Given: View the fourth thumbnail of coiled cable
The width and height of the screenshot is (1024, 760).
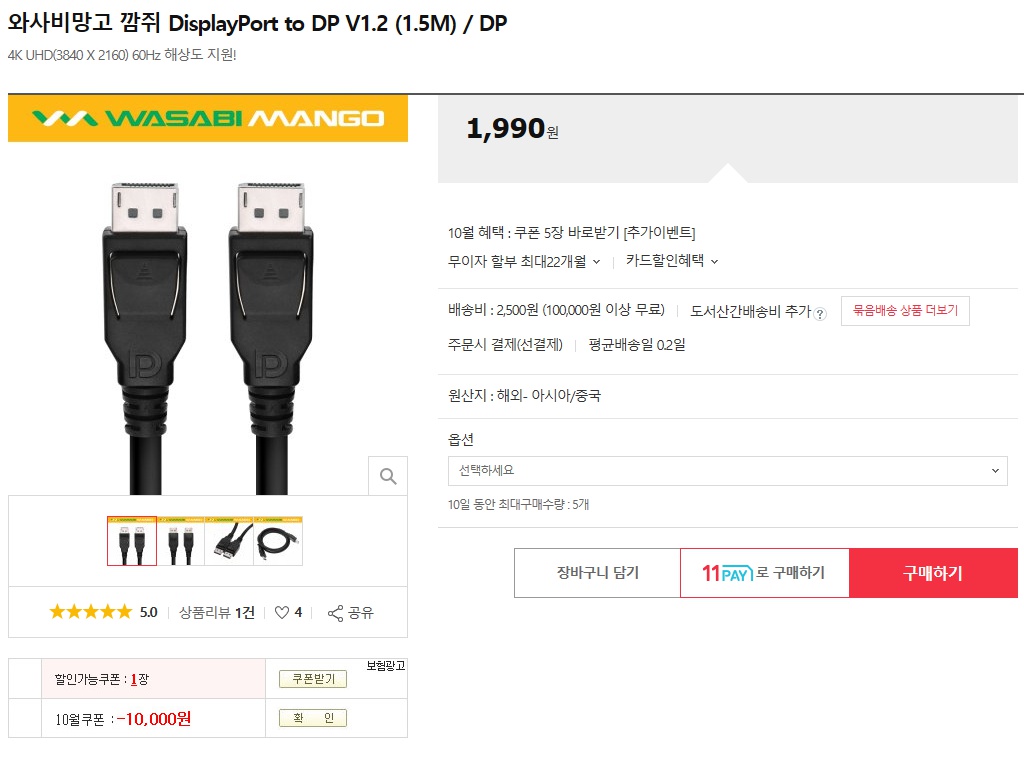Looking at the screenshot, I should click(278, 541).
